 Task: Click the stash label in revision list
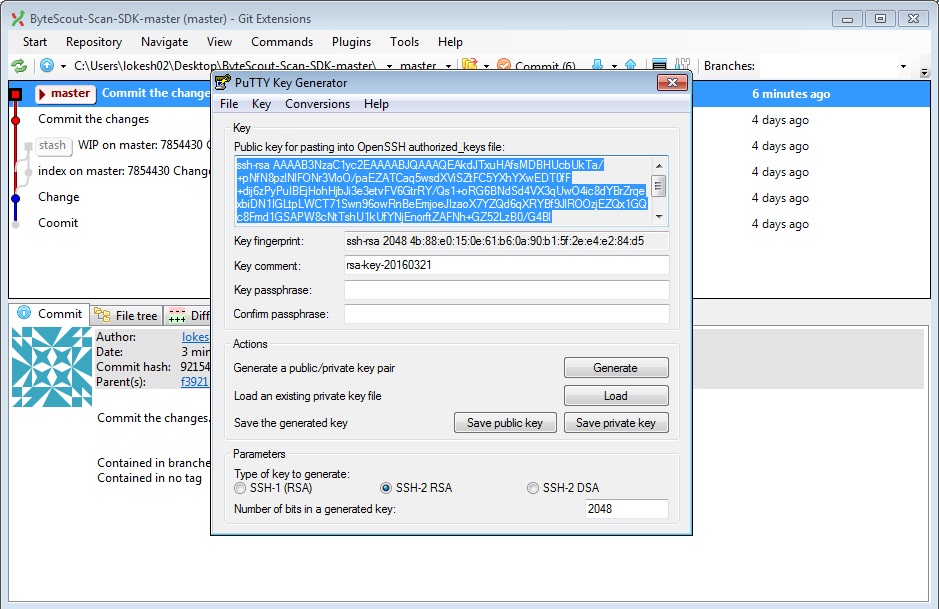(x=53, y=146)
